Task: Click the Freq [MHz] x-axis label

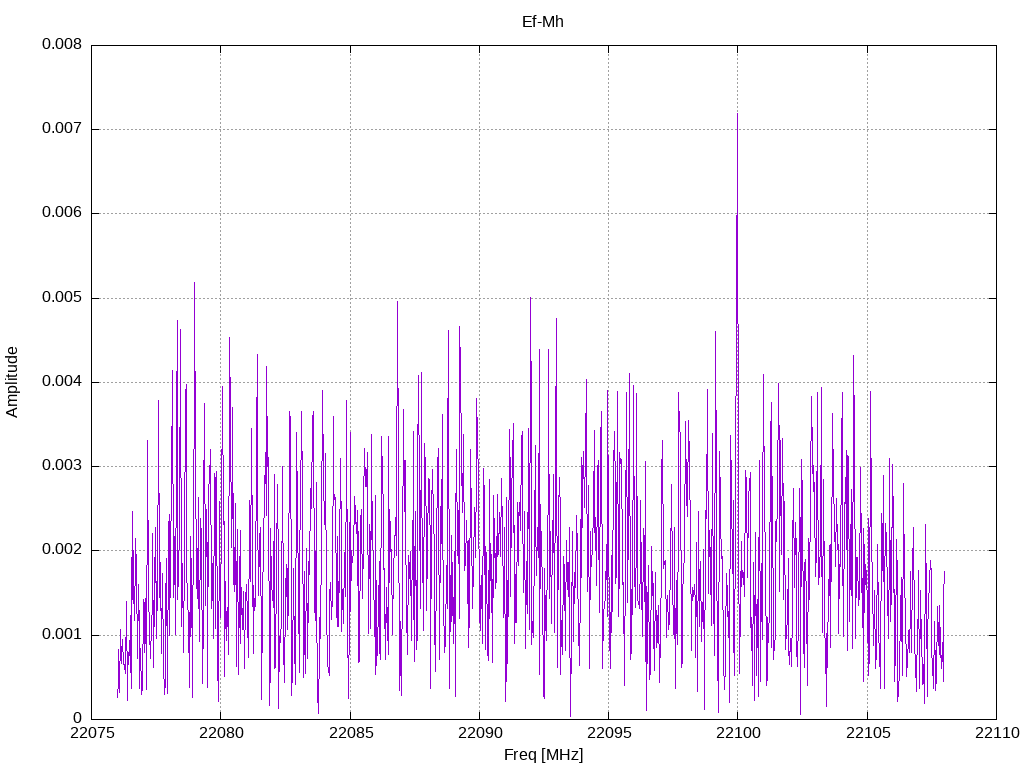Action: coord(543,755)
